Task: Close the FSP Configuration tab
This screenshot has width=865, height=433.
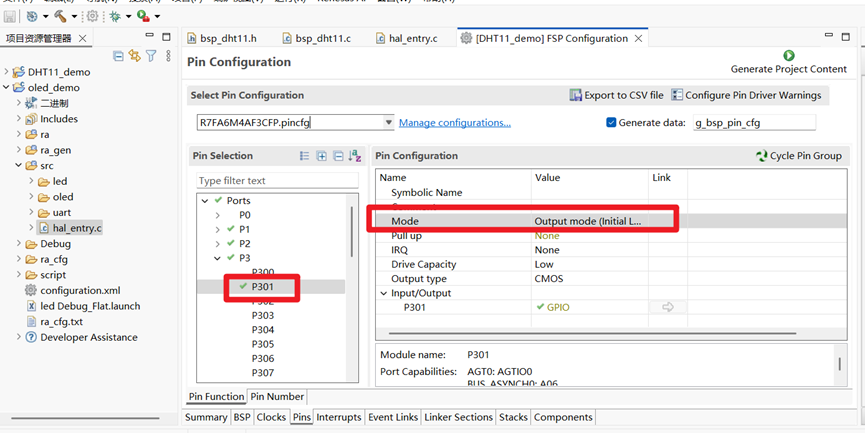Action: tap(638, 39)
